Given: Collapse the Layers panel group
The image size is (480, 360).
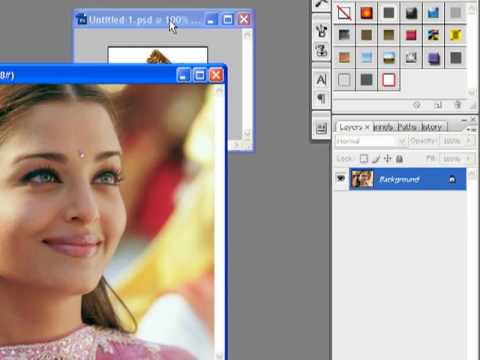Looking at the screenshot, I should click(x=465, y=119).
